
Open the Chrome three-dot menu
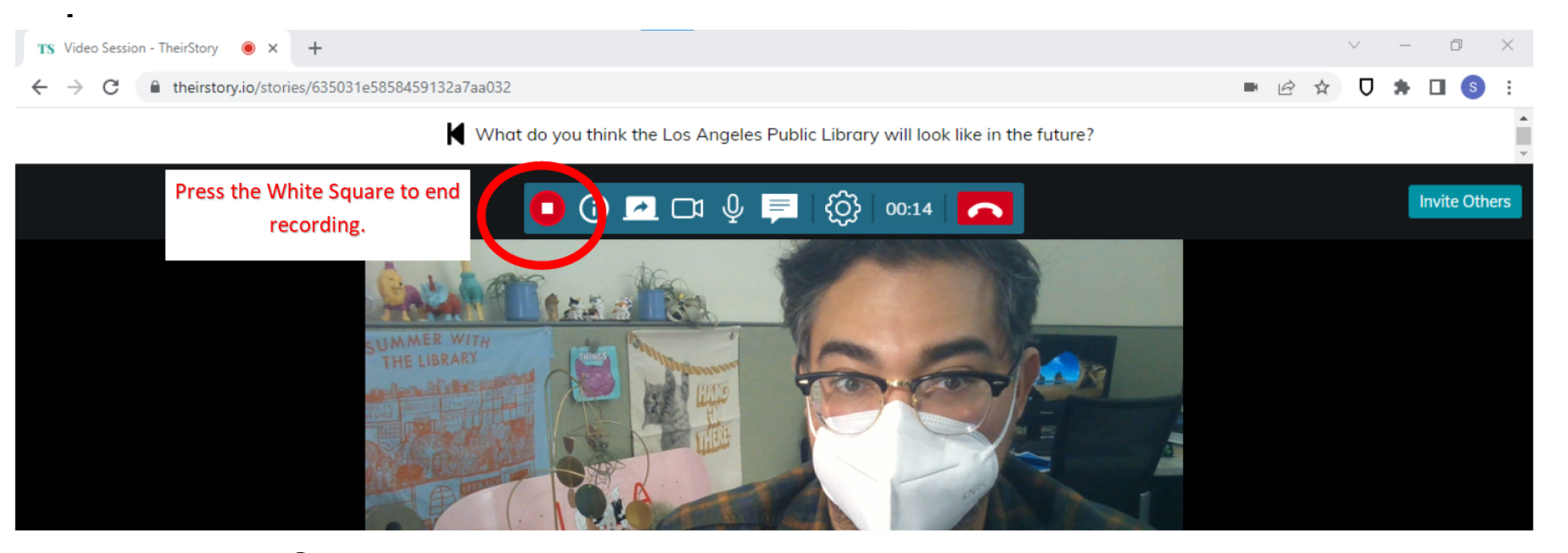1508,87
